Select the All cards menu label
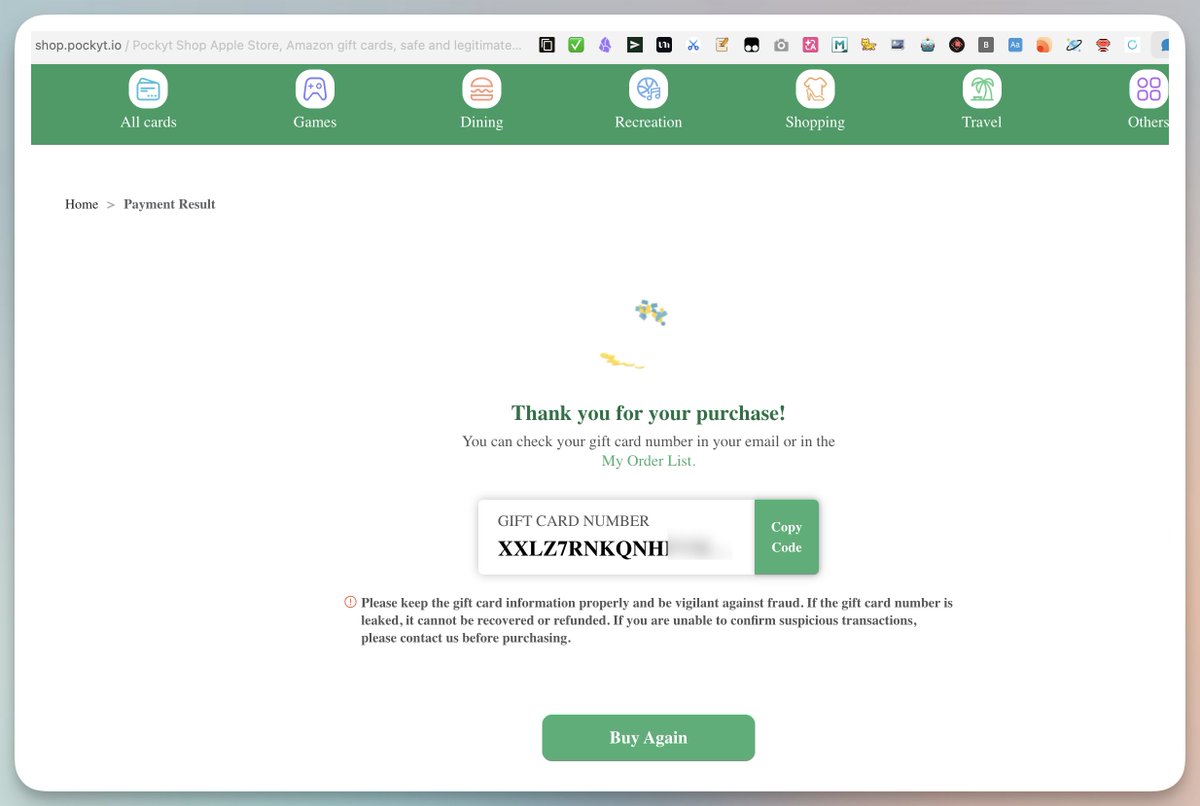 (148, 122)
